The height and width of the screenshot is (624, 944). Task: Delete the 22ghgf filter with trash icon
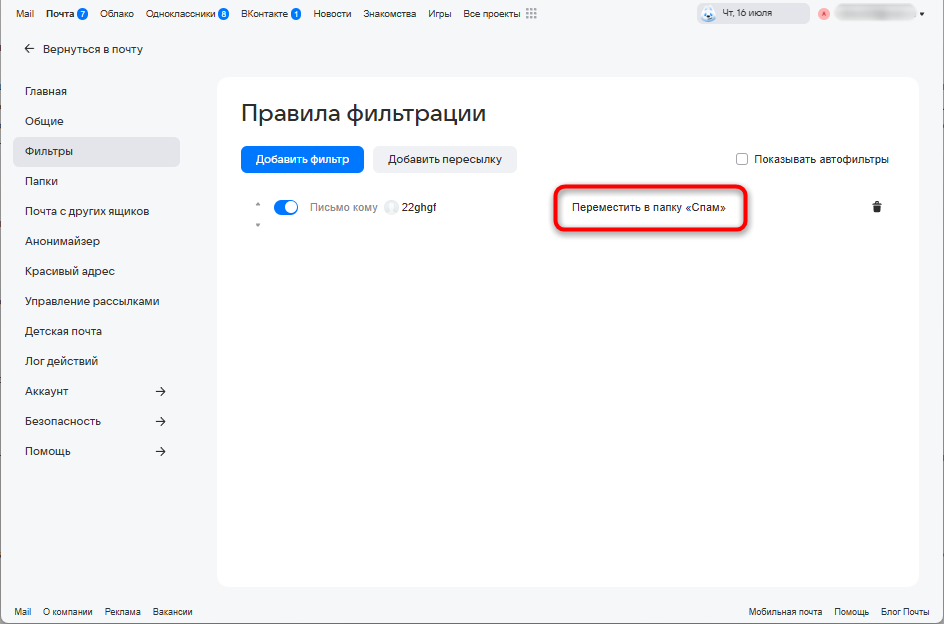coord(877,207)
